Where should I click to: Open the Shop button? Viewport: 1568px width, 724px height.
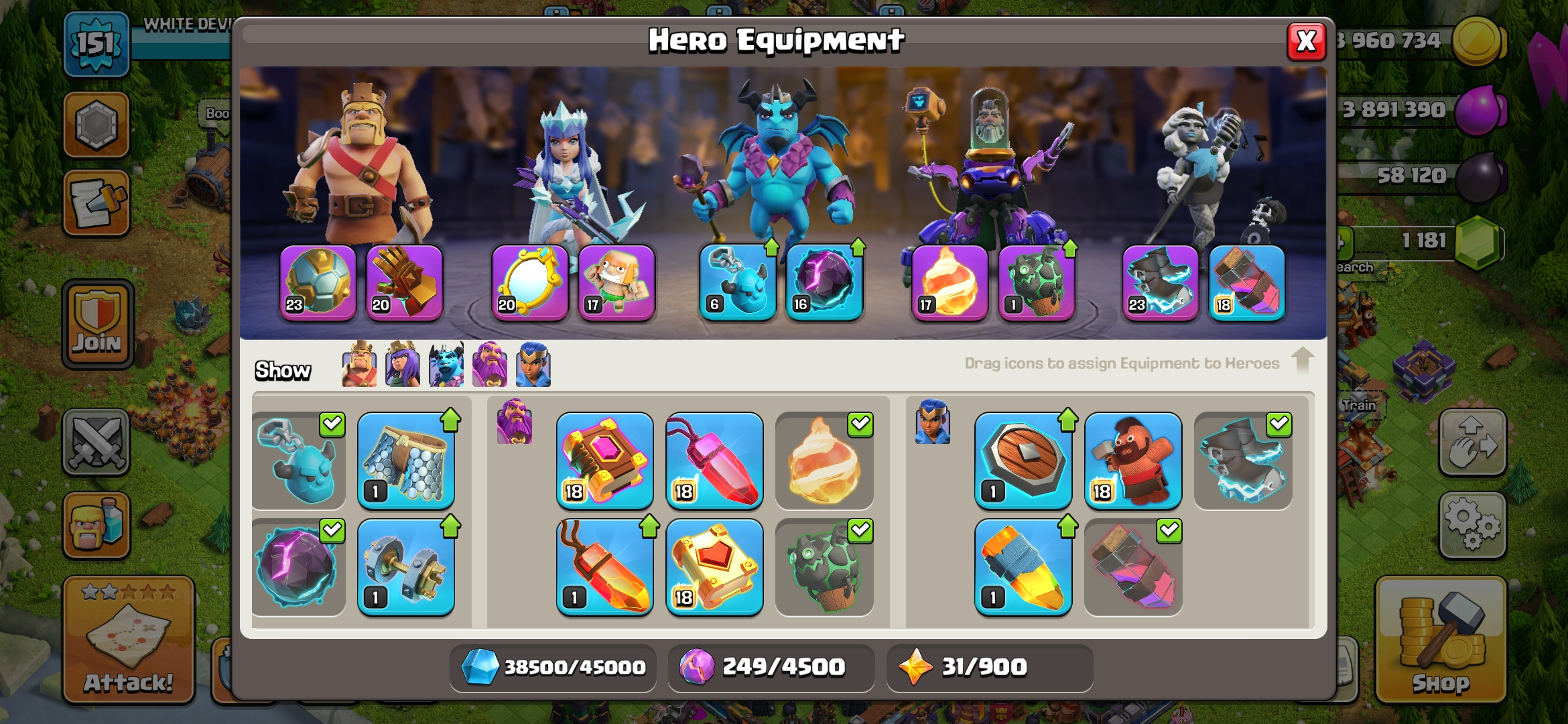click(1441, 640)
